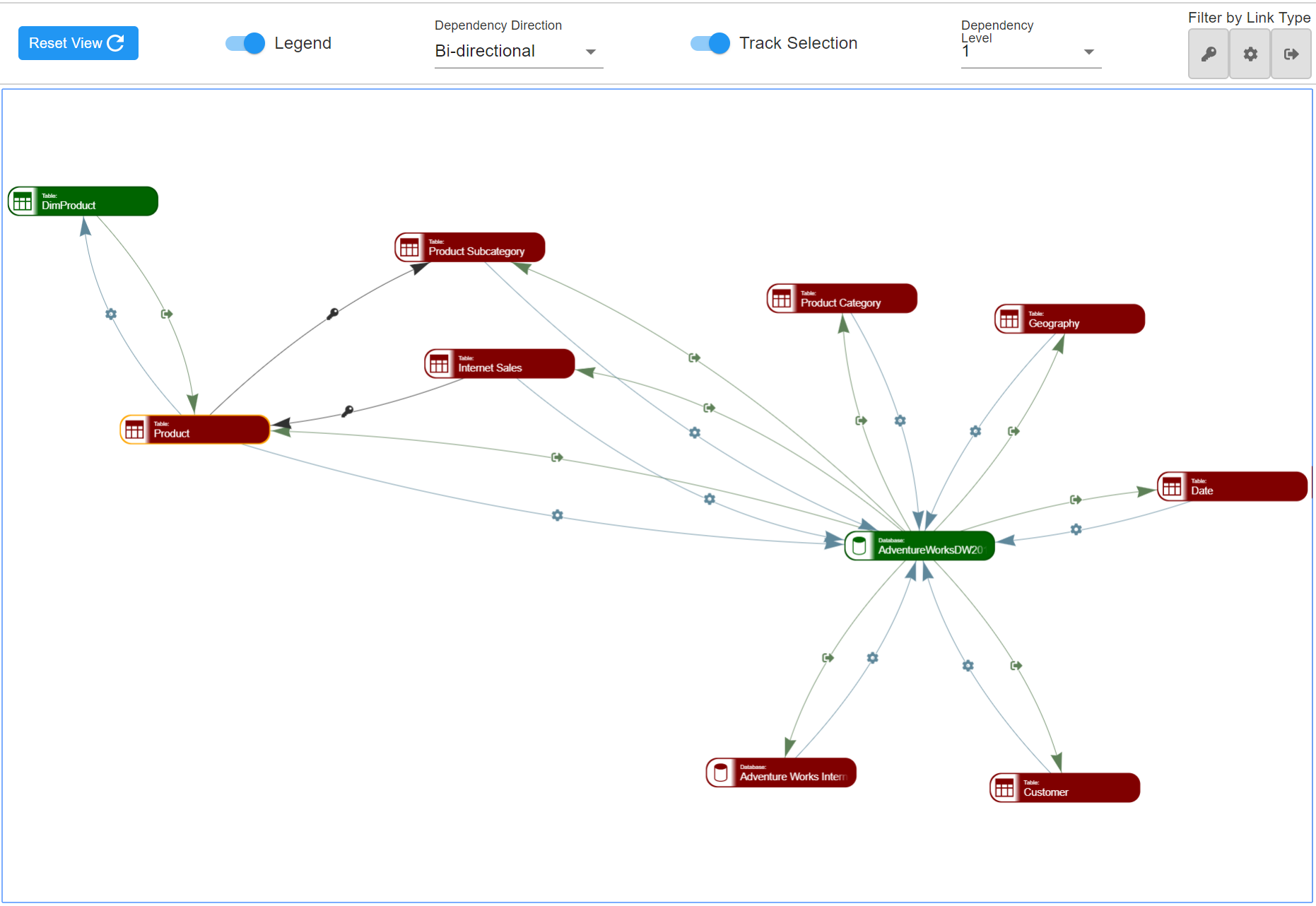Screen dimensions: 1316x906
Task: Click Adventure Works Internet database icon
Action: [721, 772]
